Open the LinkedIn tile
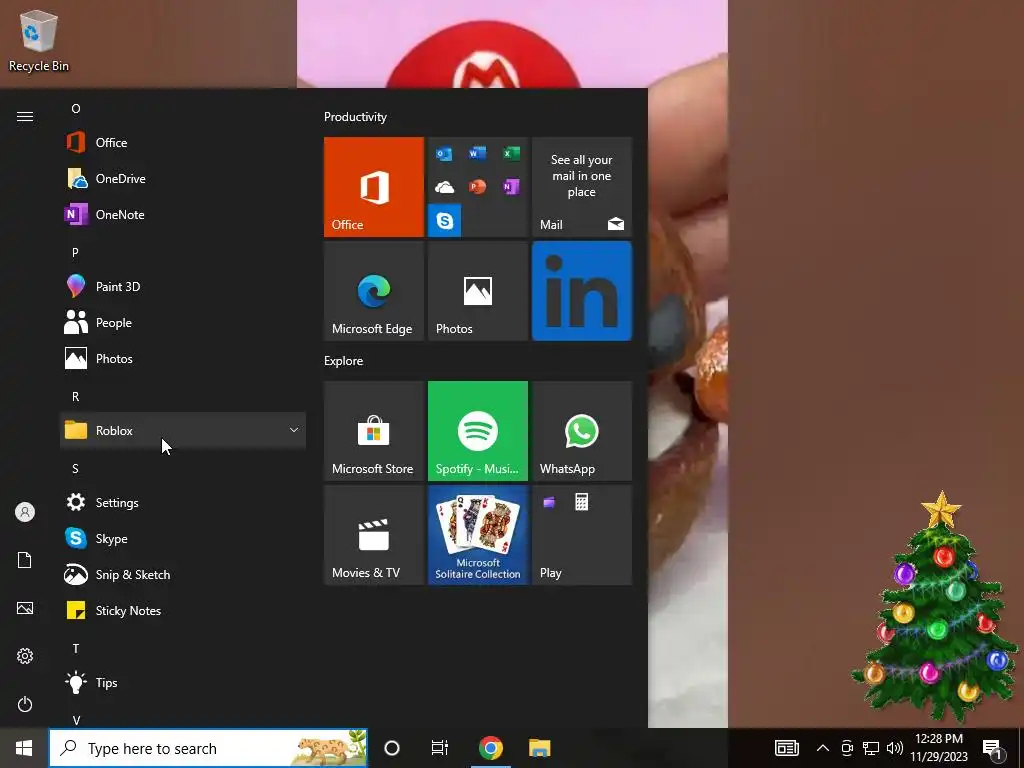Screen dimensions: 1024x768 [582, 291]
